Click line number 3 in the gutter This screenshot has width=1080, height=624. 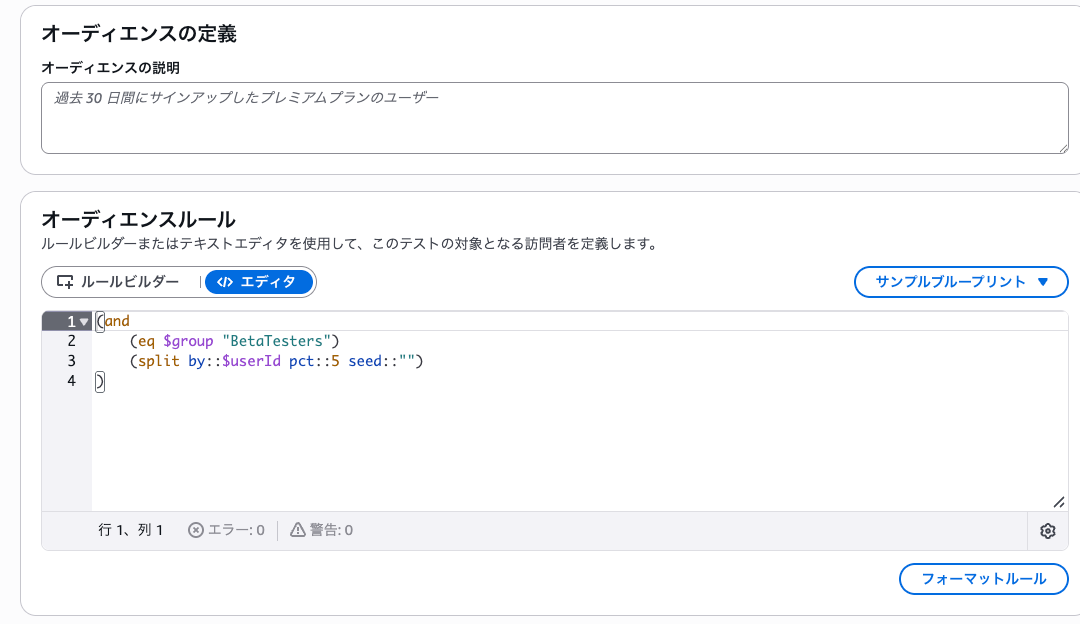tap(72, 361)
